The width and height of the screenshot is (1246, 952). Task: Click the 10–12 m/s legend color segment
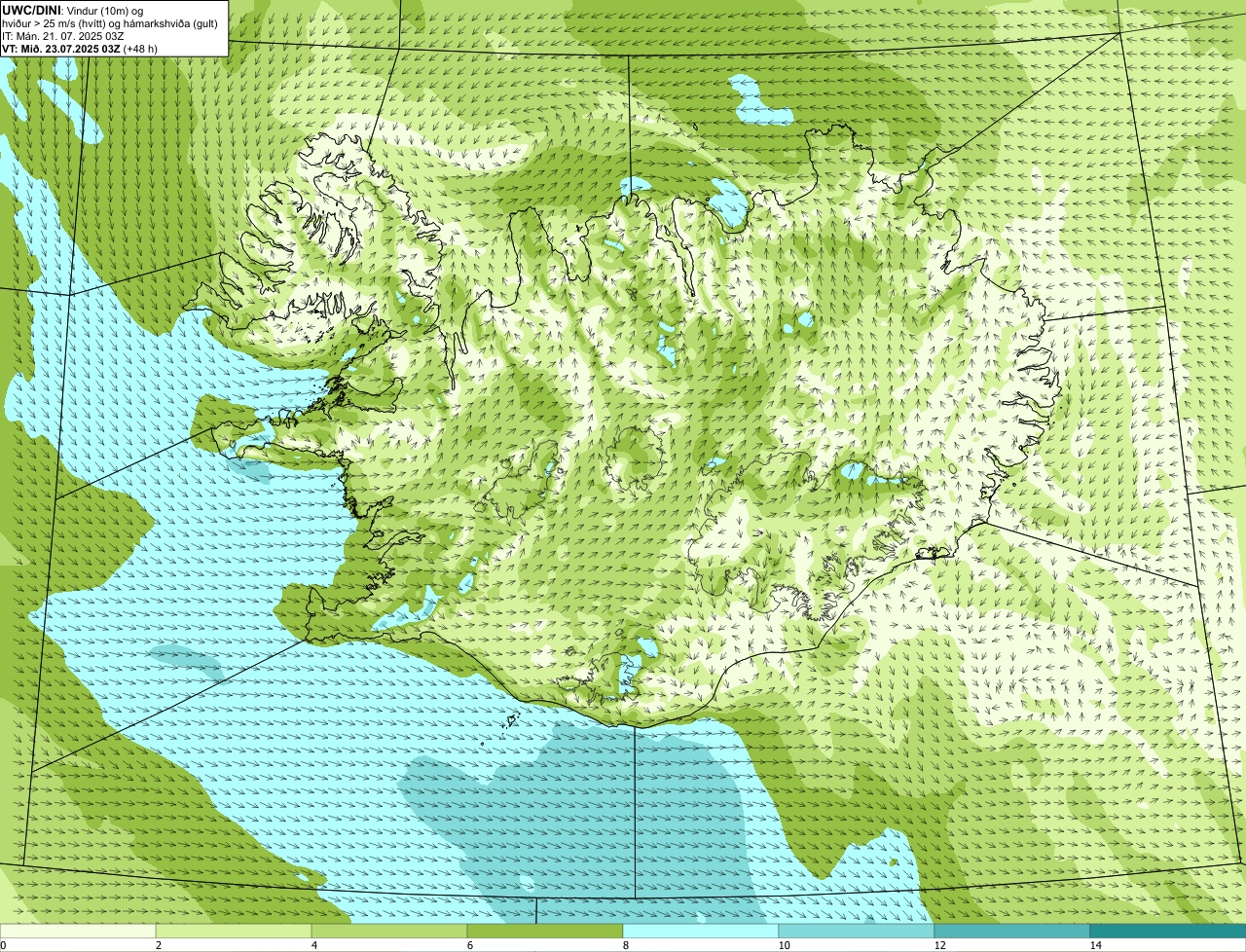click(857, 931)
